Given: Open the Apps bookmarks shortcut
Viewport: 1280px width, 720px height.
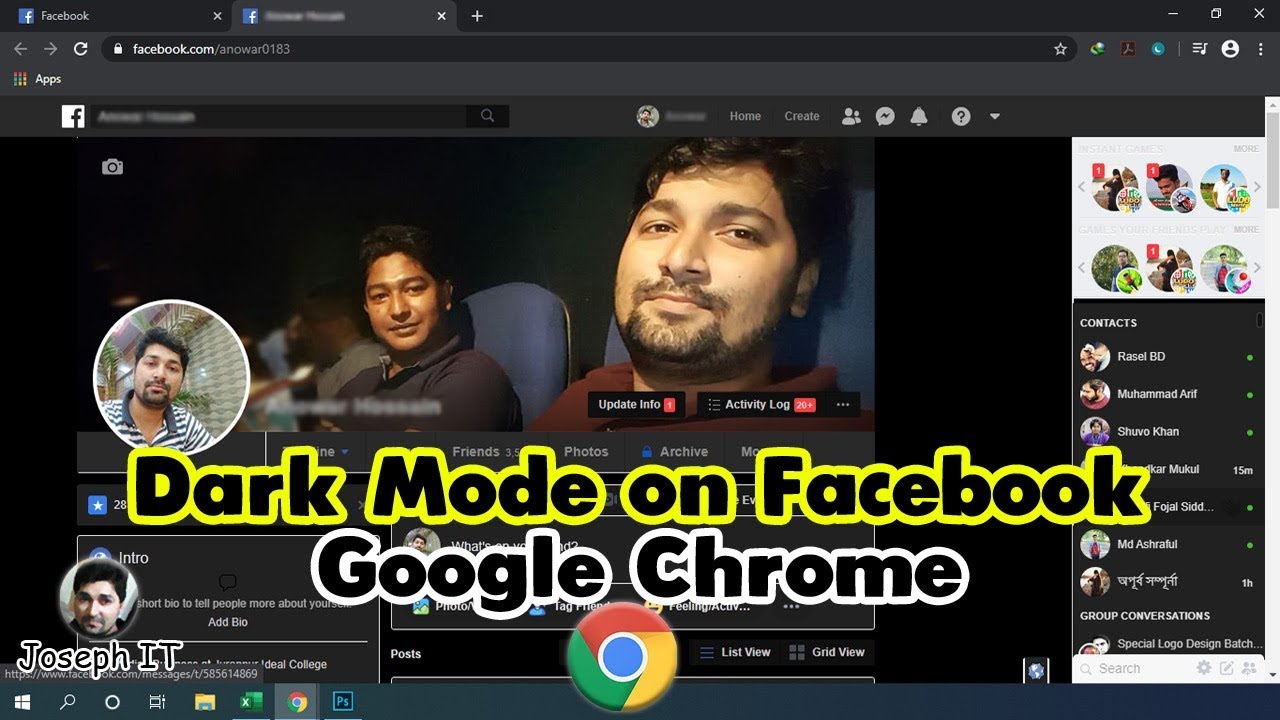Looking at the screenshot, I should pyautogui.click(x=37, y=79).
